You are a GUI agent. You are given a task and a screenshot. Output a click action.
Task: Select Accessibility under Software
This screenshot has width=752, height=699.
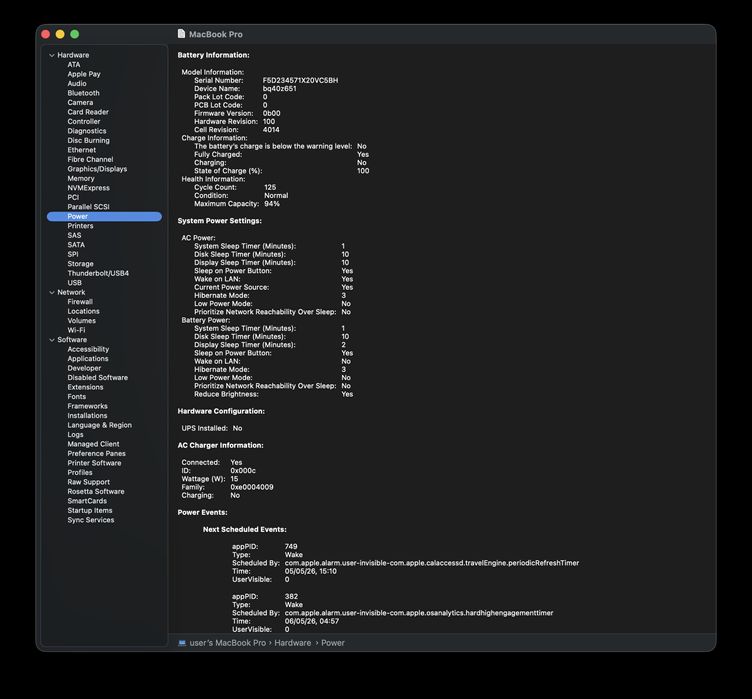(x=88, y=349)
